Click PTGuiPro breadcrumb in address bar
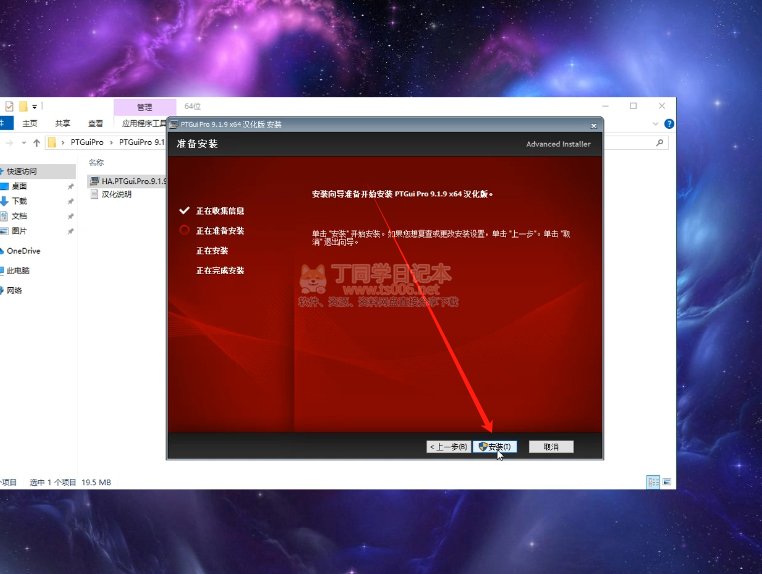The height and width of the screenshot is (574, 762). click(87, 142)
